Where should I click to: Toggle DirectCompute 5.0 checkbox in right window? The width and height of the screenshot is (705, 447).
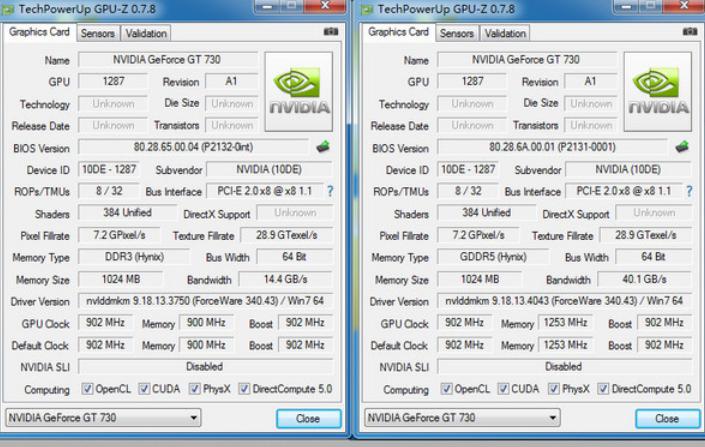(603, 389)
